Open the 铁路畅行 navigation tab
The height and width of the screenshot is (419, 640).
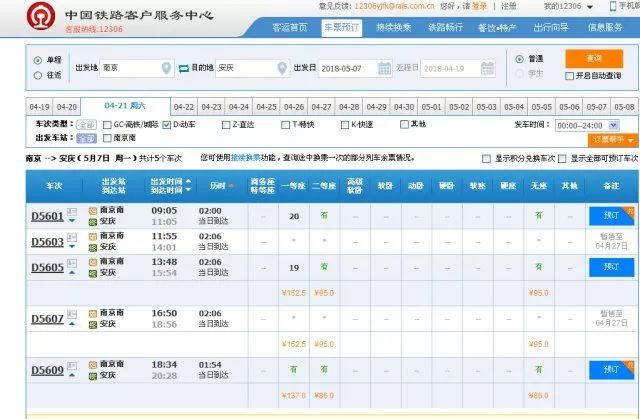pyautogui.click(x=445, y=28)
